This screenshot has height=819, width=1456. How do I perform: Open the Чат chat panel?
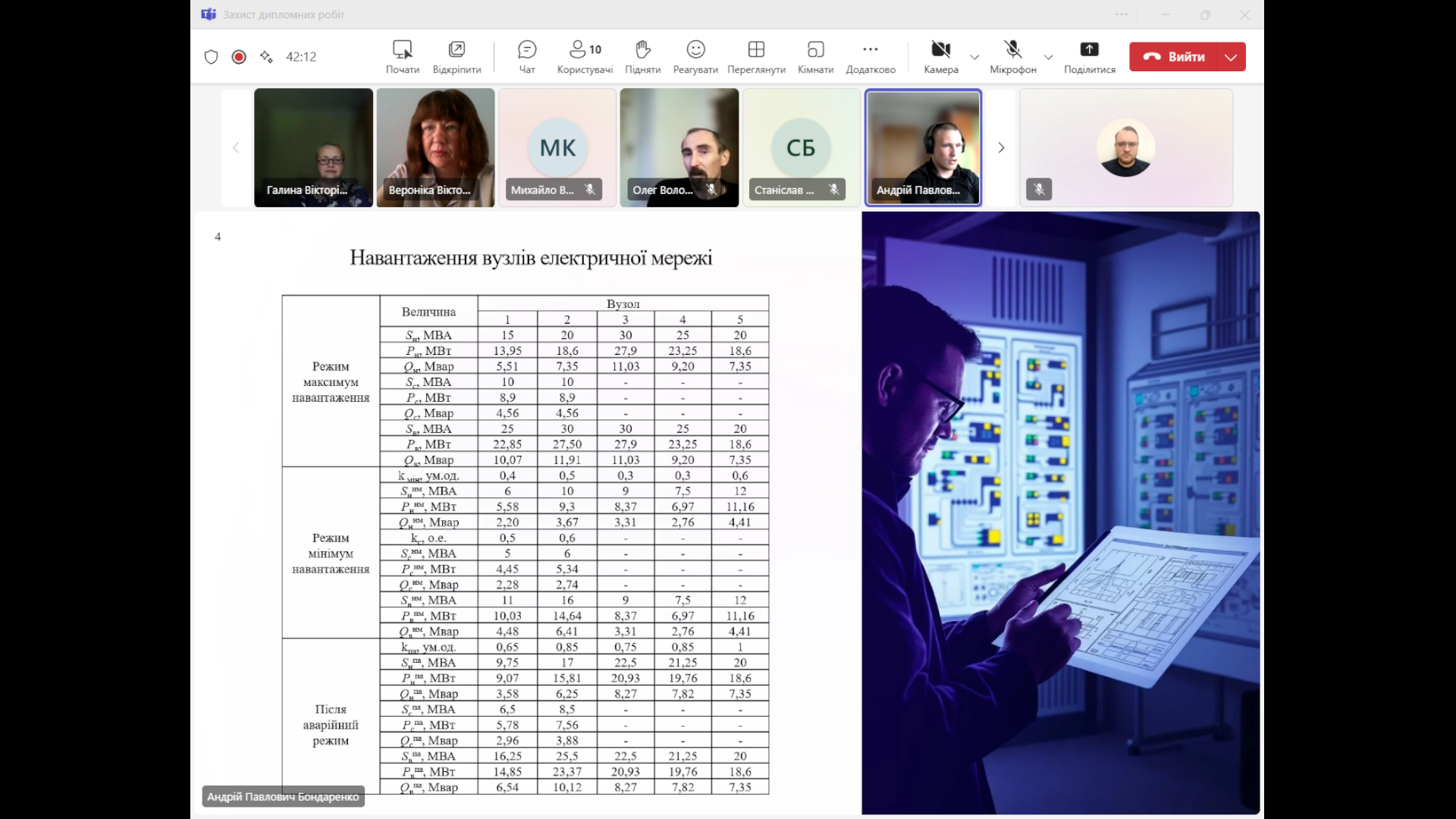[x=526, y=57]
